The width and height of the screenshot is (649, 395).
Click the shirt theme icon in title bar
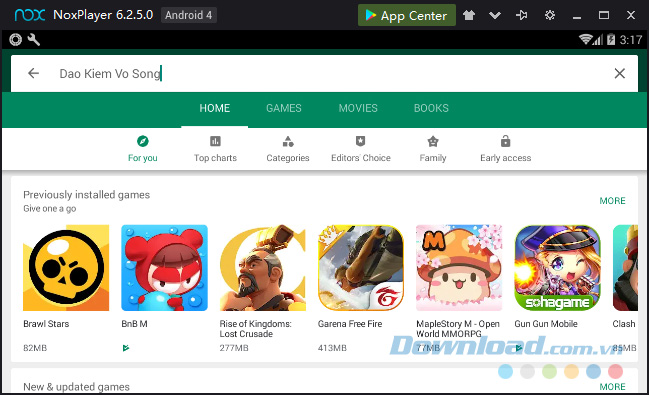pos(469,15)
